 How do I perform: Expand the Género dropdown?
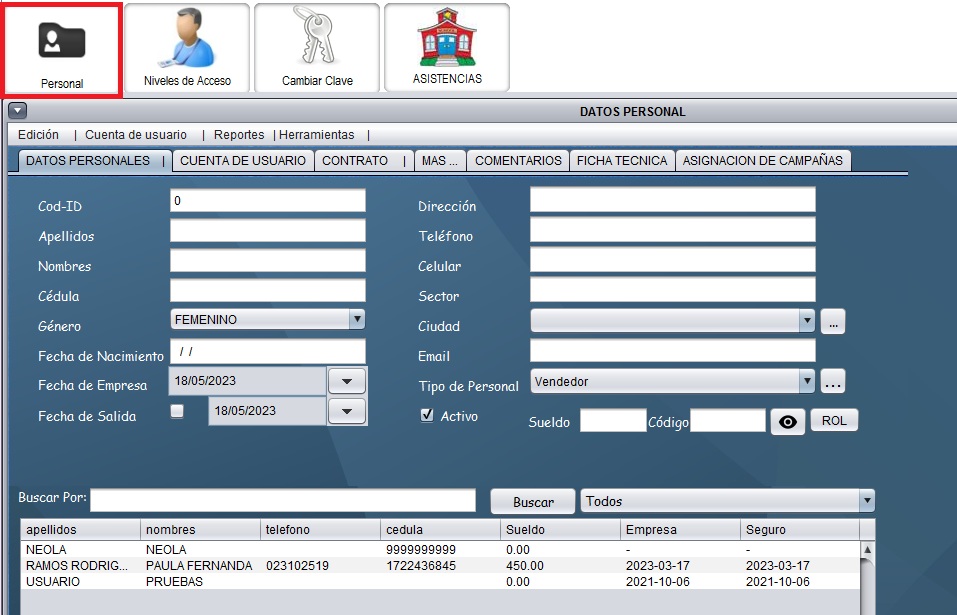pos(356,320)
